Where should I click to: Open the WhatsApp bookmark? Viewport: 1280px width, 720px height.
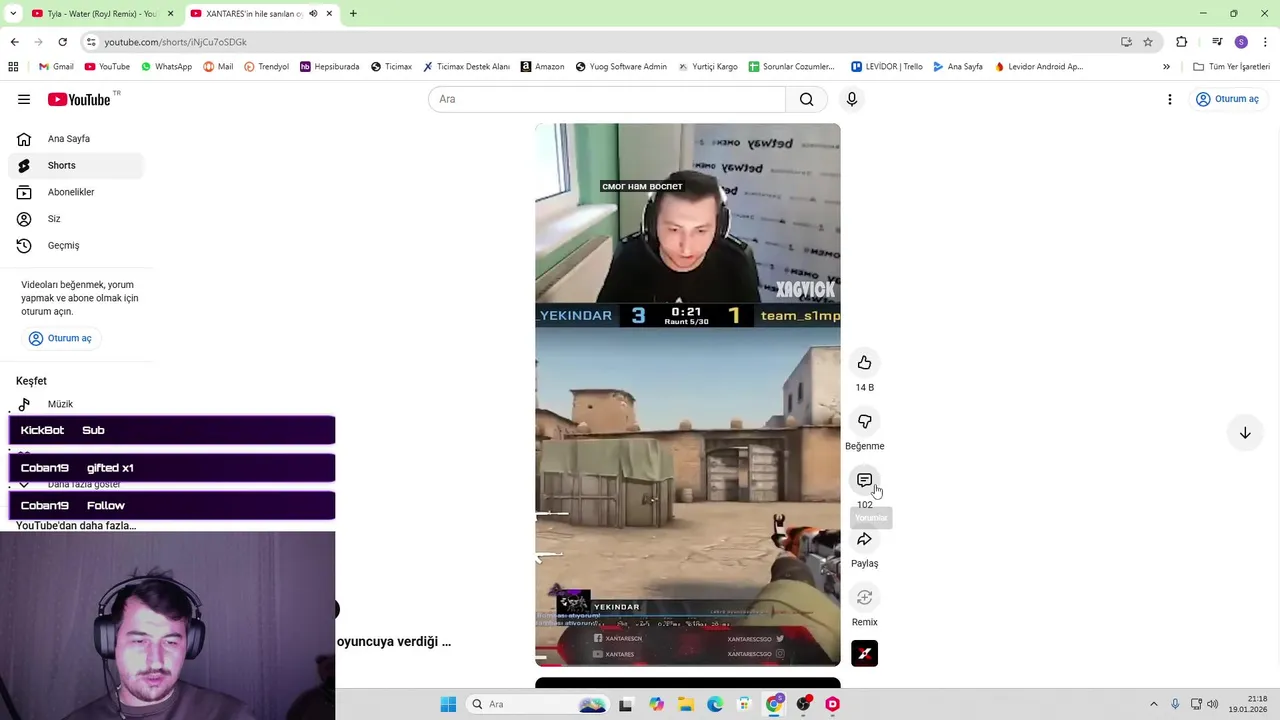point(166,67)
